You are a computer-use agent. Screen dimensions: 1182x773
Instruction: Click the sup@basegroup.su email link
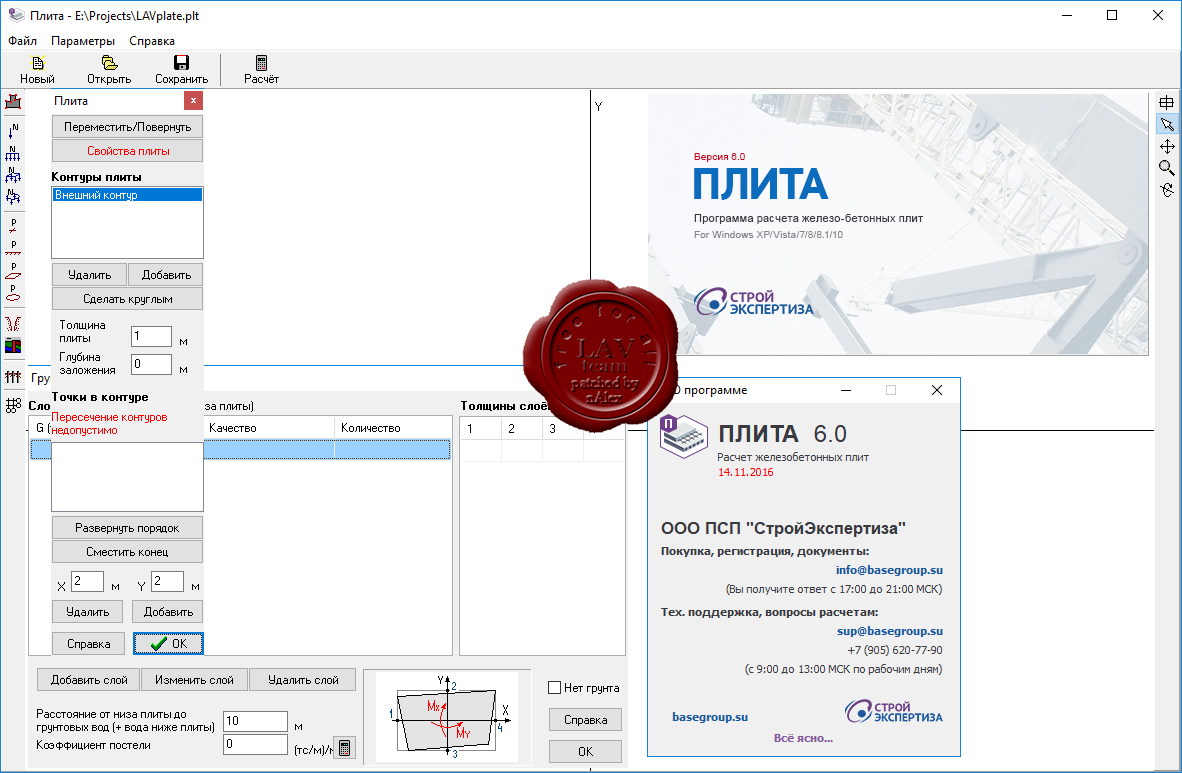click(x=890, y=631)
